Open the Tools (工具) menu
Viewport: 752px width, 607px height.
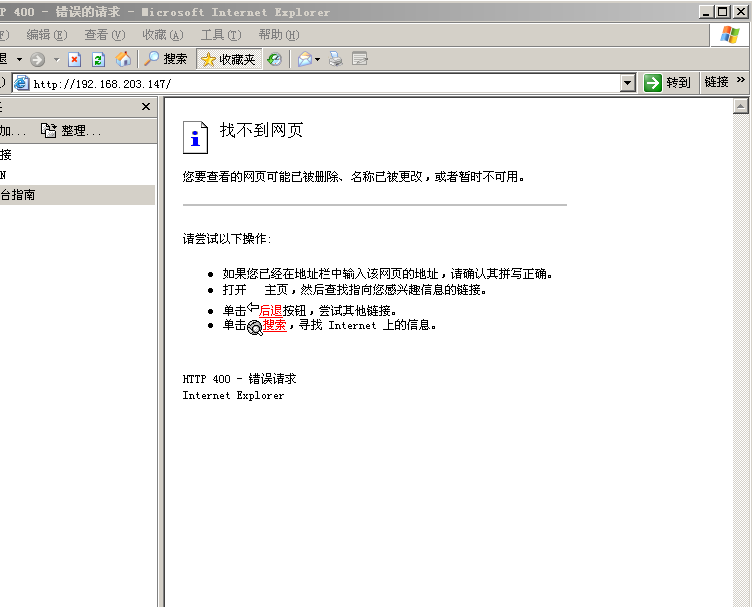[221, 35]
